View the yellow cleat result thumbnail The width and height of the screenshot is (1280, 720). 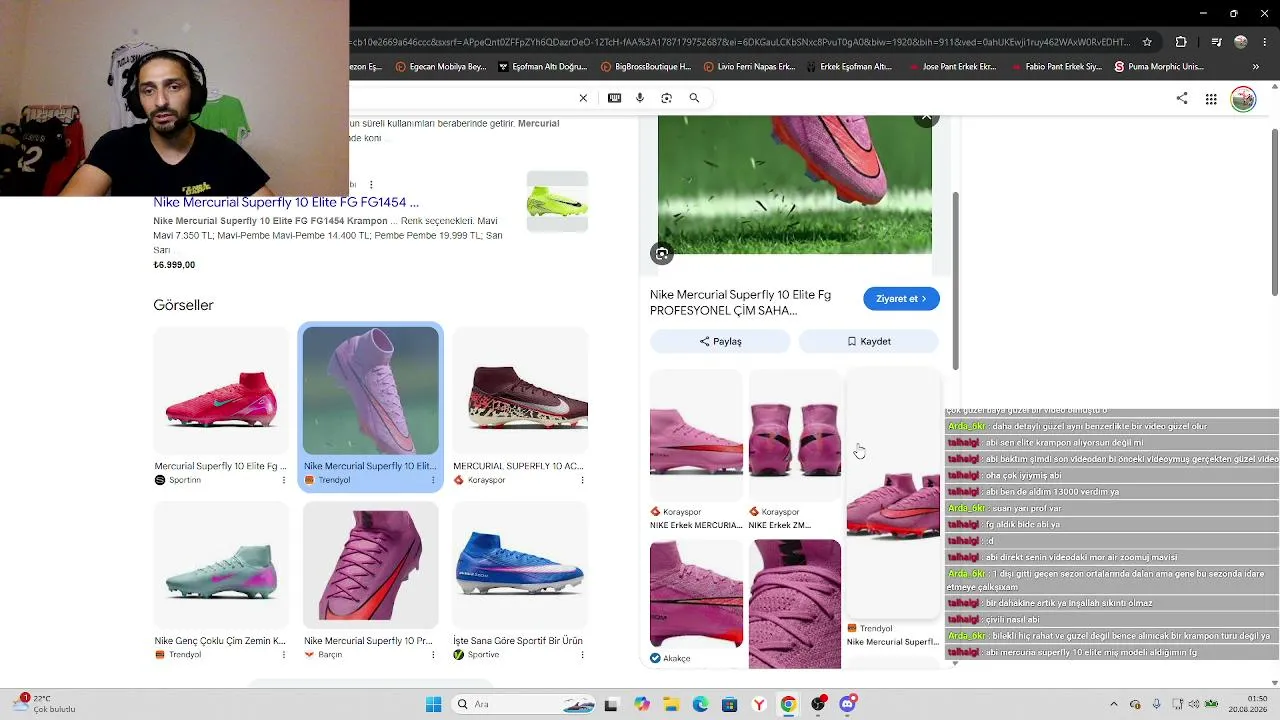pyautogui.click(x=557, y=202)
